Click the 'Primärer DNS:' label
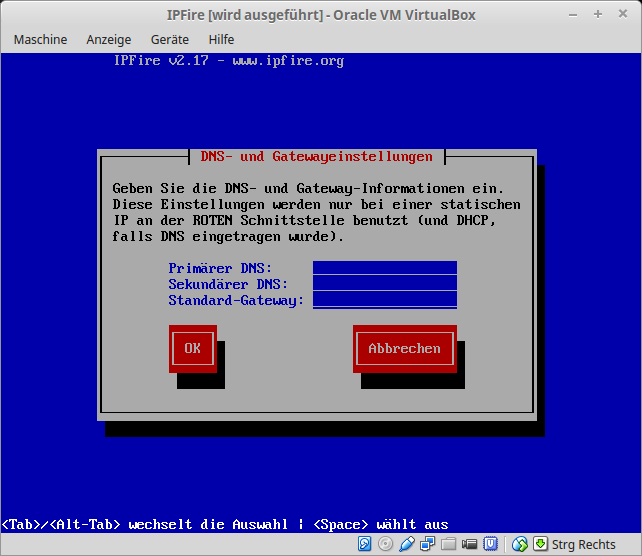Screen dimensions: 642x556 pyautogui.click(x=220, y=268)
